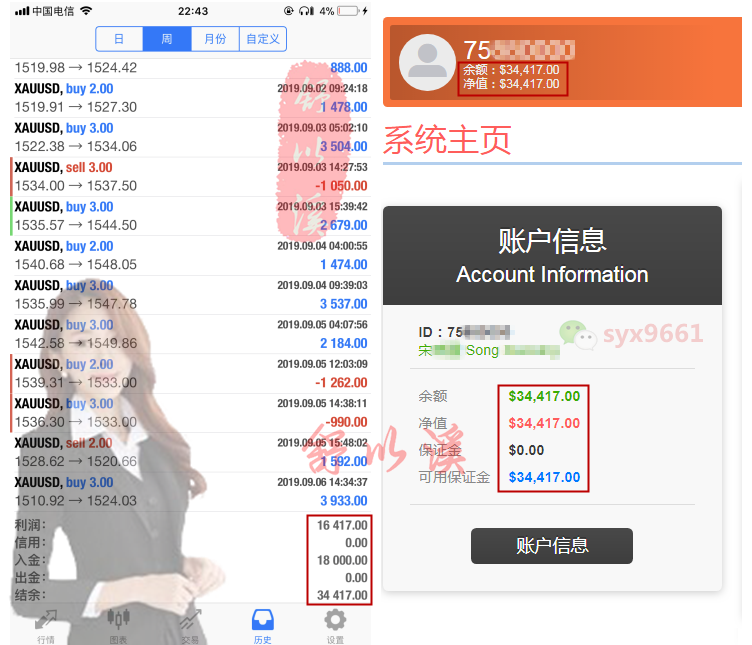
Task: Tap the 3 537.00 profit value
Action: click(x=344, y=304)
